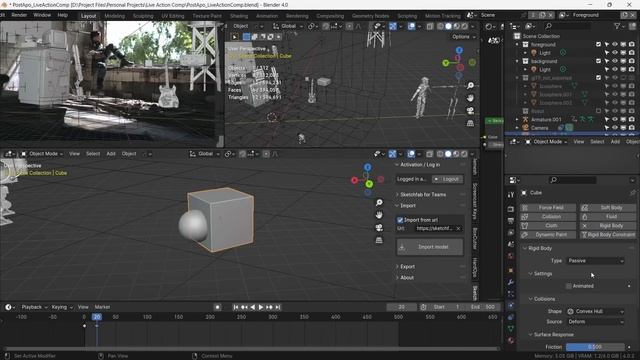Switch to the Modeling workspace tab

click(115, 16)
